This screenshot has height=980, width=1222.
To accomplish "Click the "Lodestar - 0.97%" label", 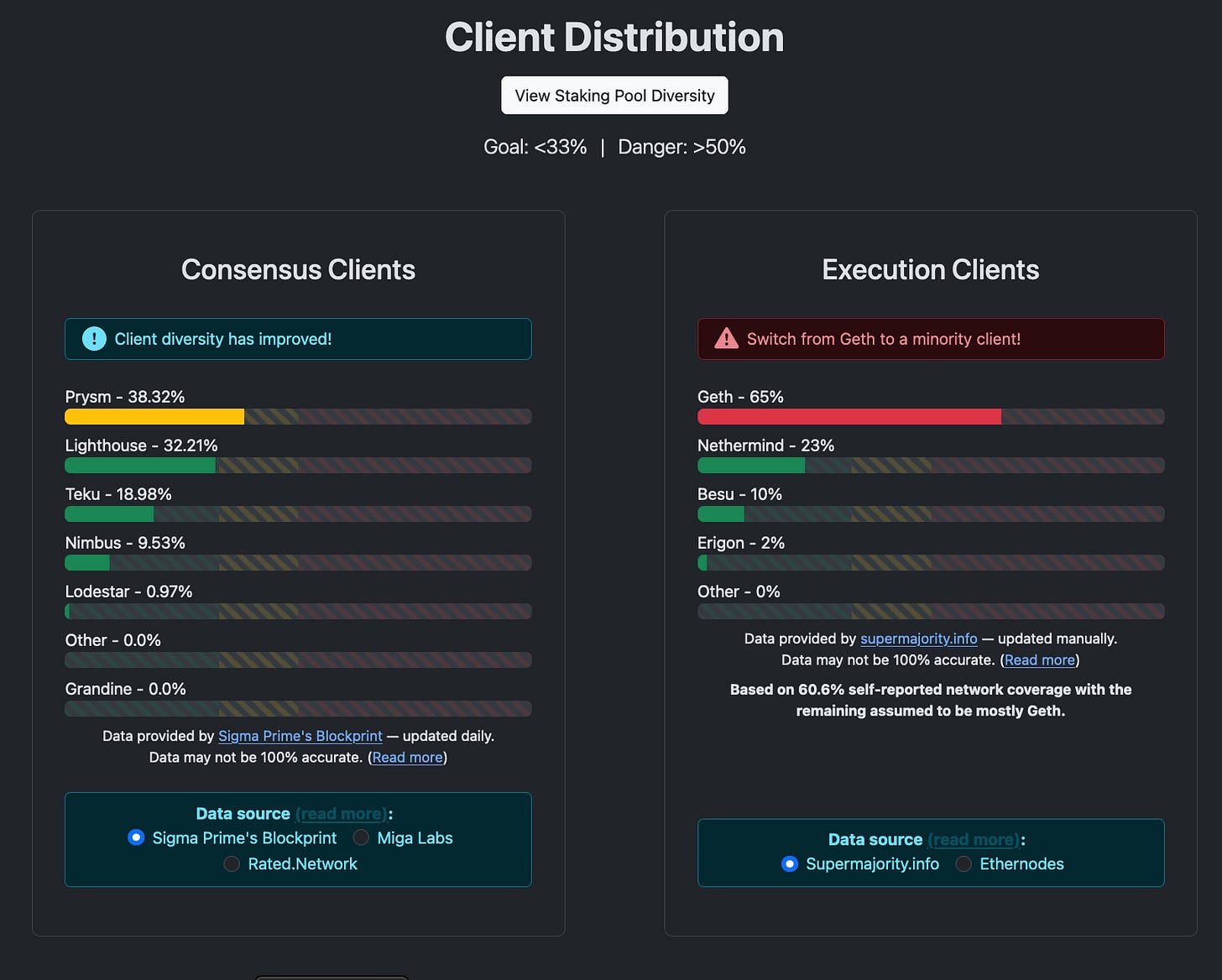I will pyautogui.click(x=128, y=592).
